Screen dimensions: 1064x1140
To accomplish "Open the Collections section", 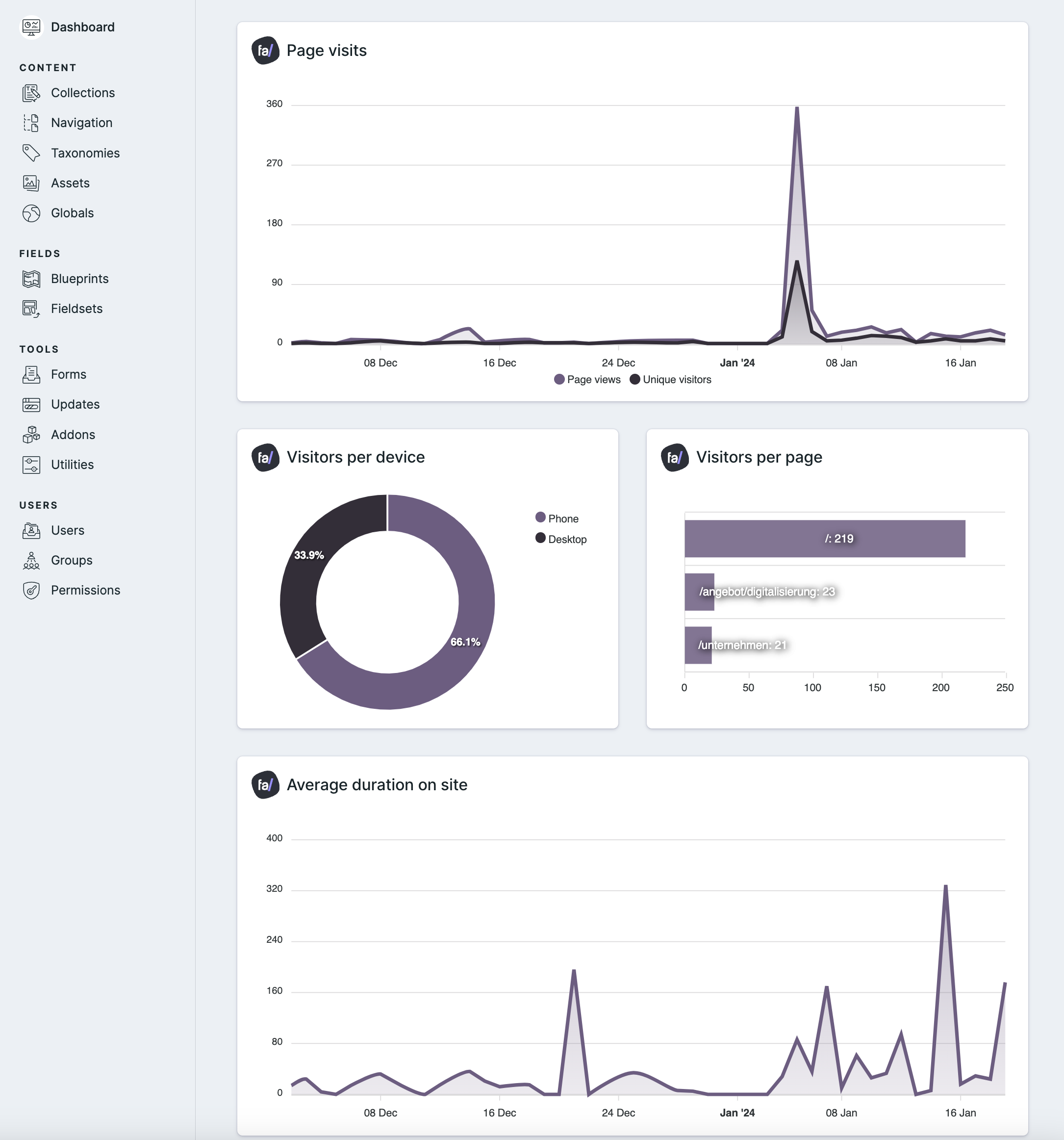I will click(83, 93).
